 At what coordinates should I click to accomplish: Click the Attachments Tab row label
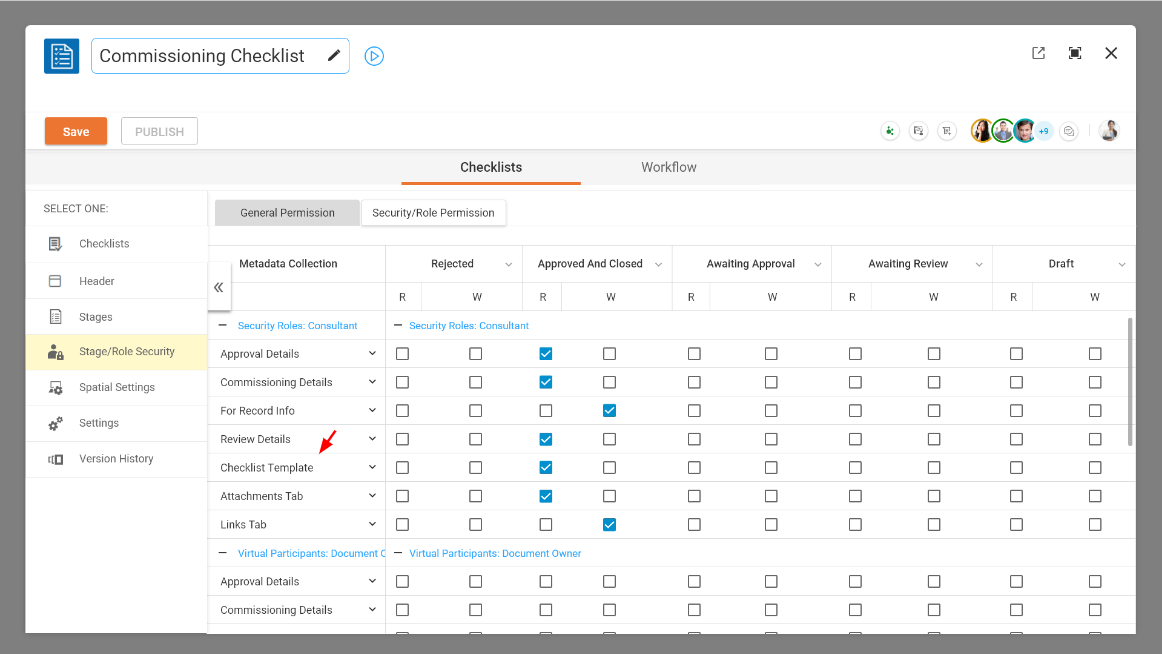pyautogui.click(x=262, y=496)
